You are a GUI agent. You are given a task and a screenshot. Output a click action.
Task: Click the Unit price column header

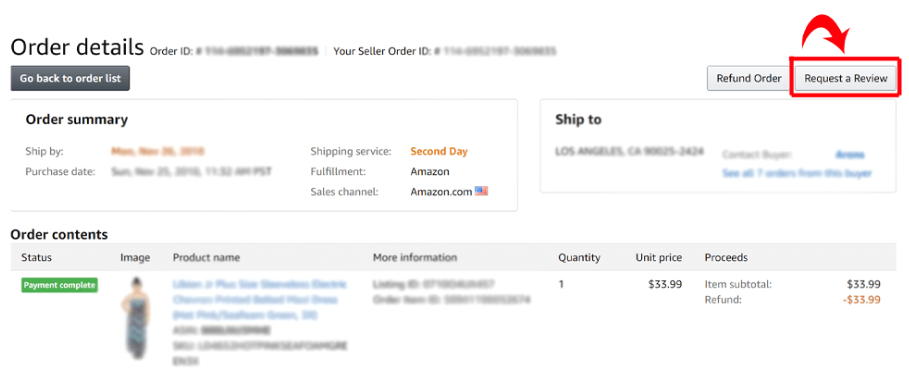point(659,257)
